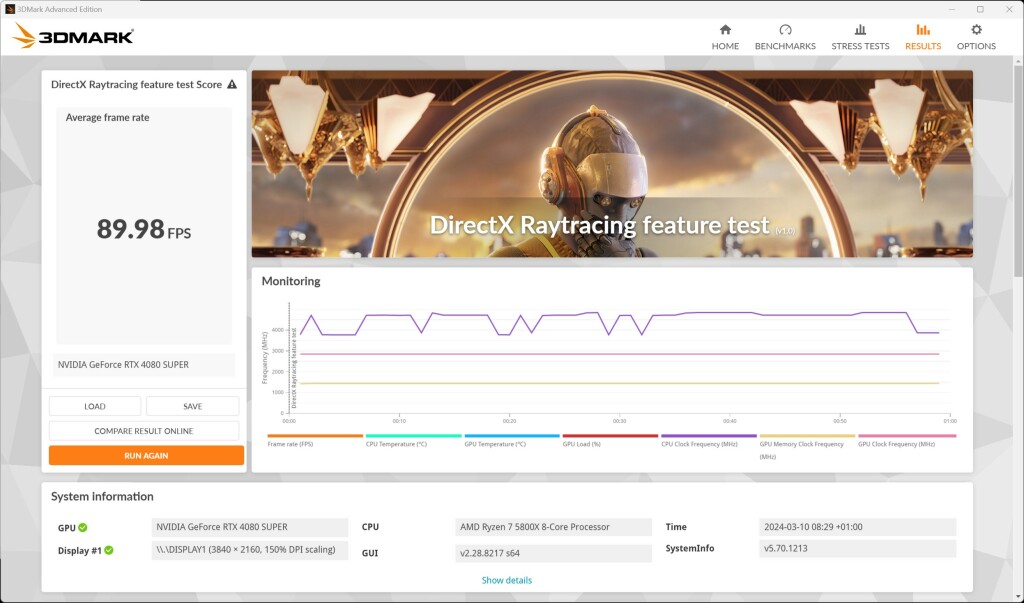This screenshot has height=603, width=1024.
Task: Open the Options gear icon
Action: pyautogui.click(x=975, y=31)
